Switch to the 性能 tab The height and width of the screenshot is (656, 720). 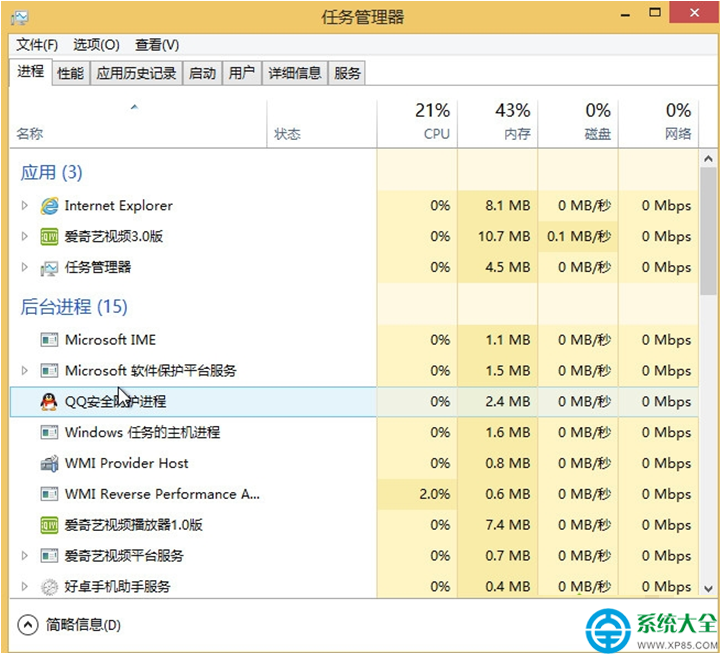click(71, 73)
